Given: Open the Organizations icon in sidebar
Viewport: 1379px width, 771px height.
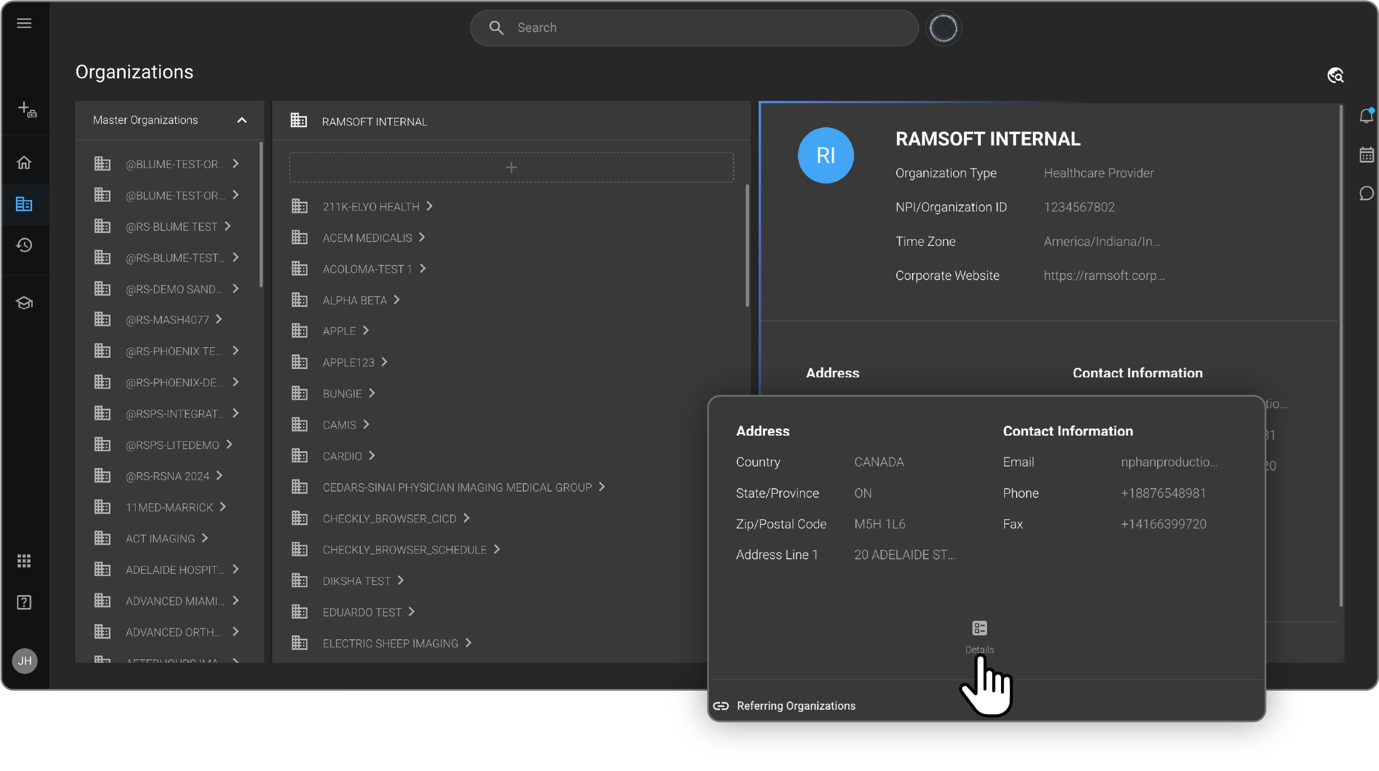Looking at the screenshot, I should pos(24,204).
